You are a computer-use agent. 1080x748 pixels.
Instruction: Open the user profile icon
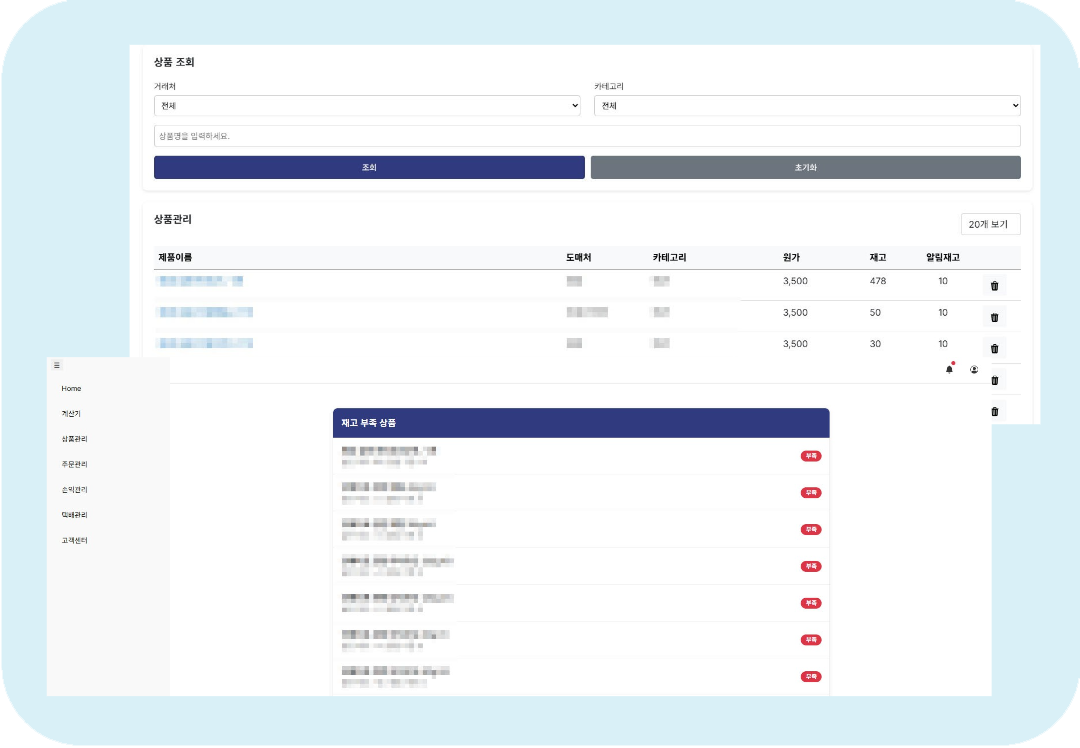pos(974,370)
